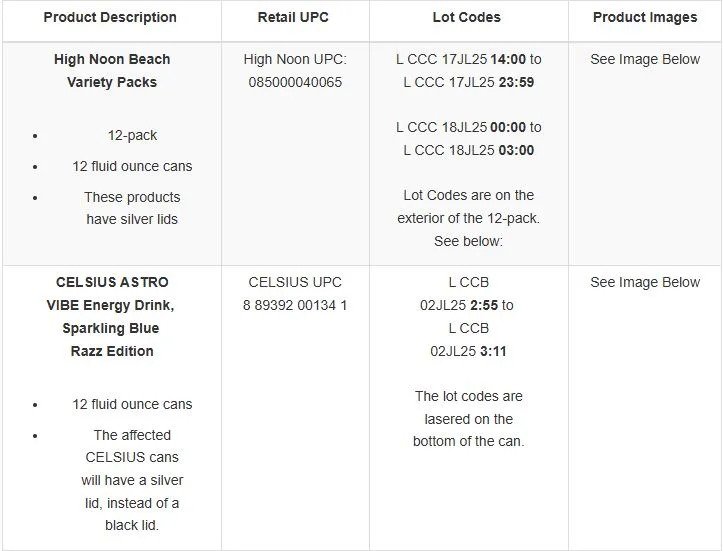Click the Retail UPC column header
Image resolution: width=723 pixels, height=551 pixels.
tap(295, 17)
